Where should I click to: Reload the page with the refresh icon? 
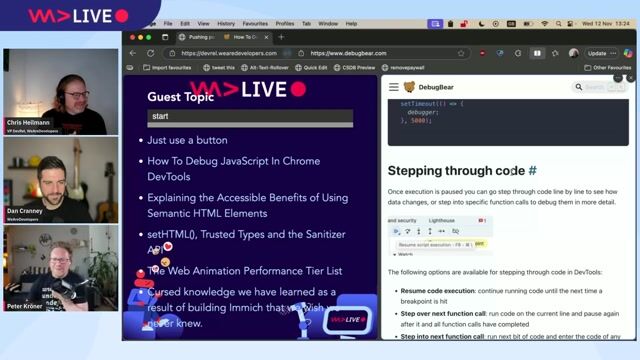[151, 53]
